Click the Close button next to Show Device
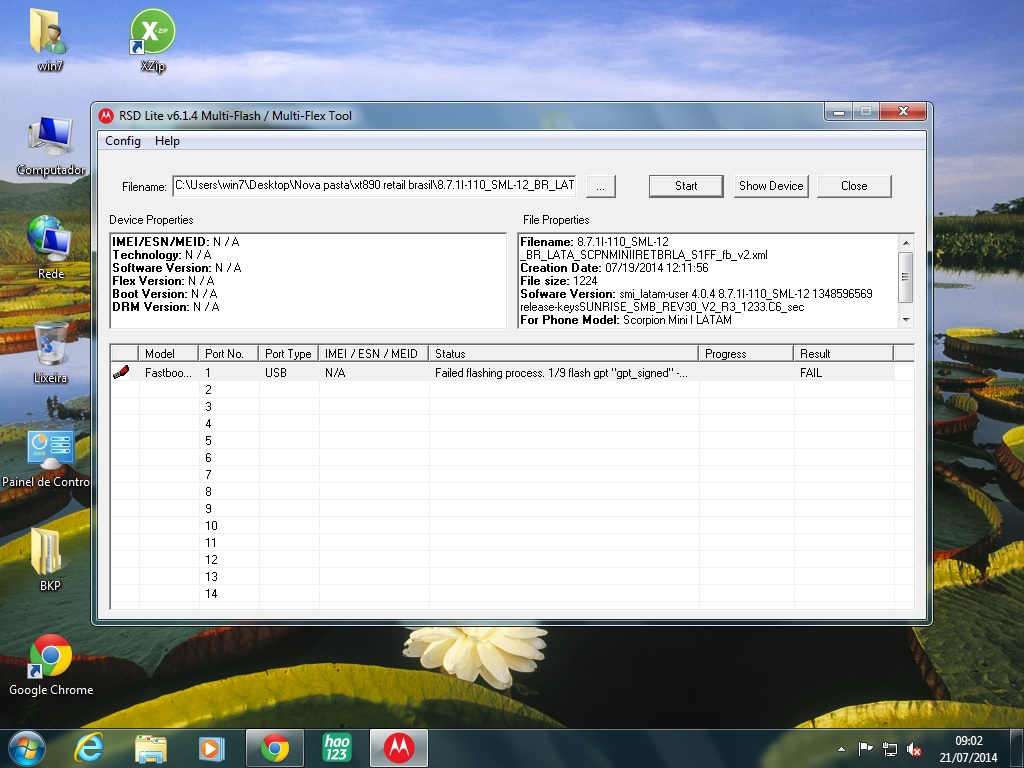This screenshot has width=1024, height=768. point(854,186)
